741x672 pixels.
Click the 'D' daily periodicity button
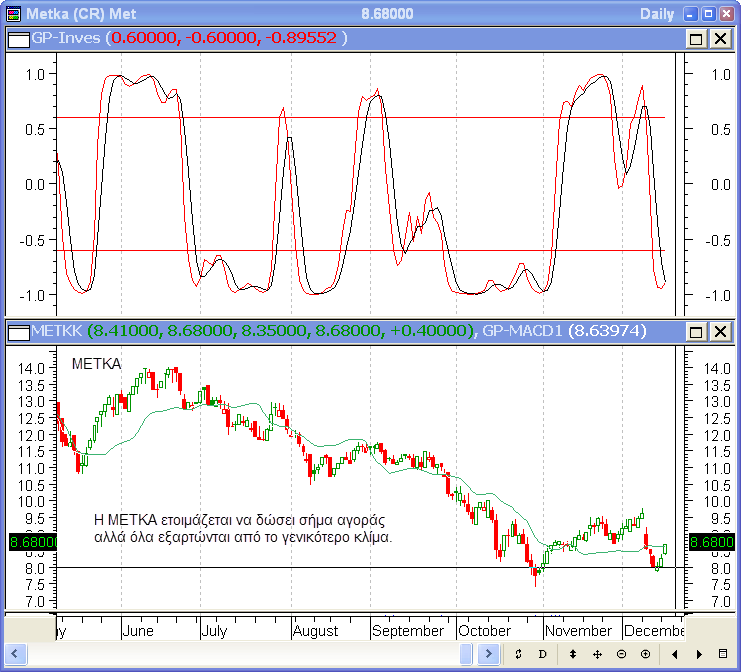(543, 654)
